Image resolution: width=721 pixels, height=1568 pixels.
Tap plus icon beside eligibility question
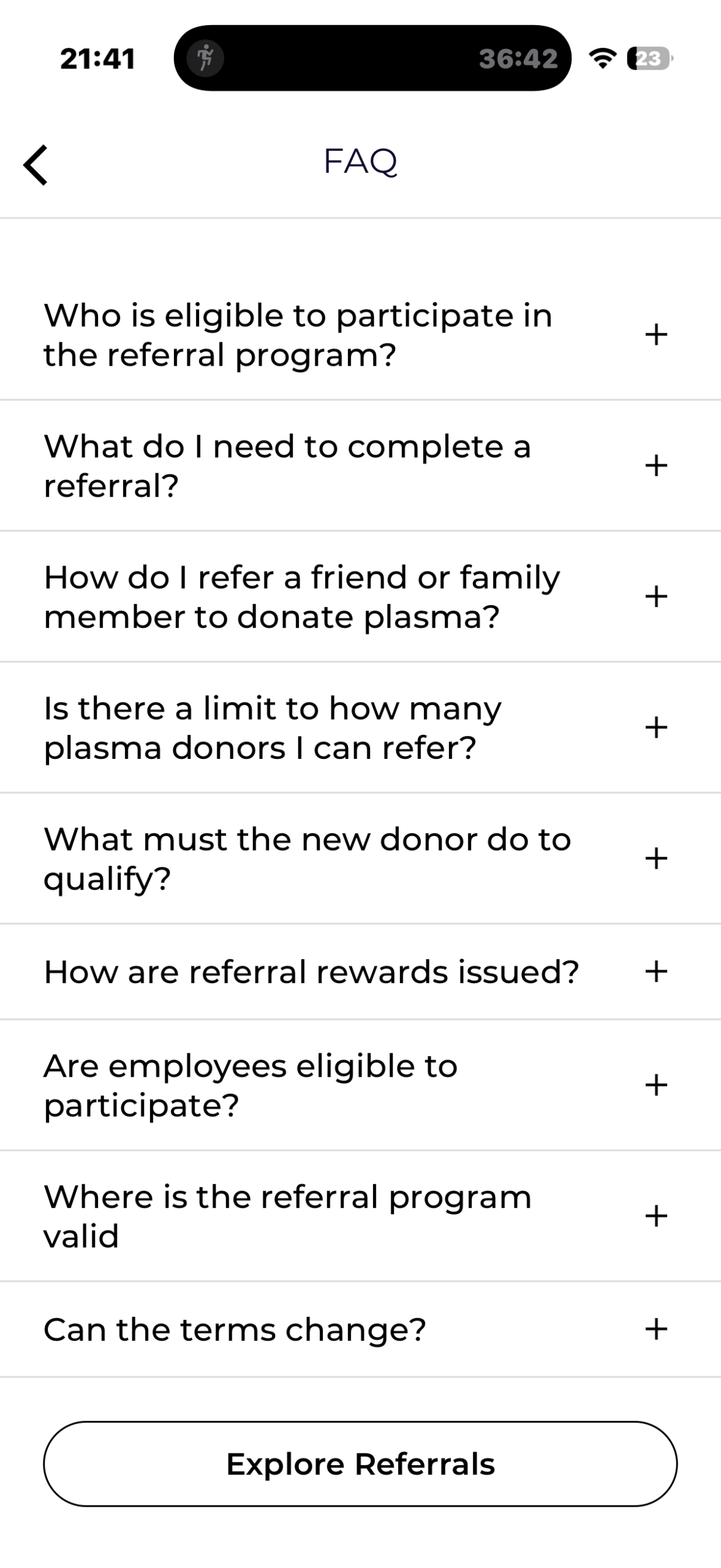(x=656, y=335)
